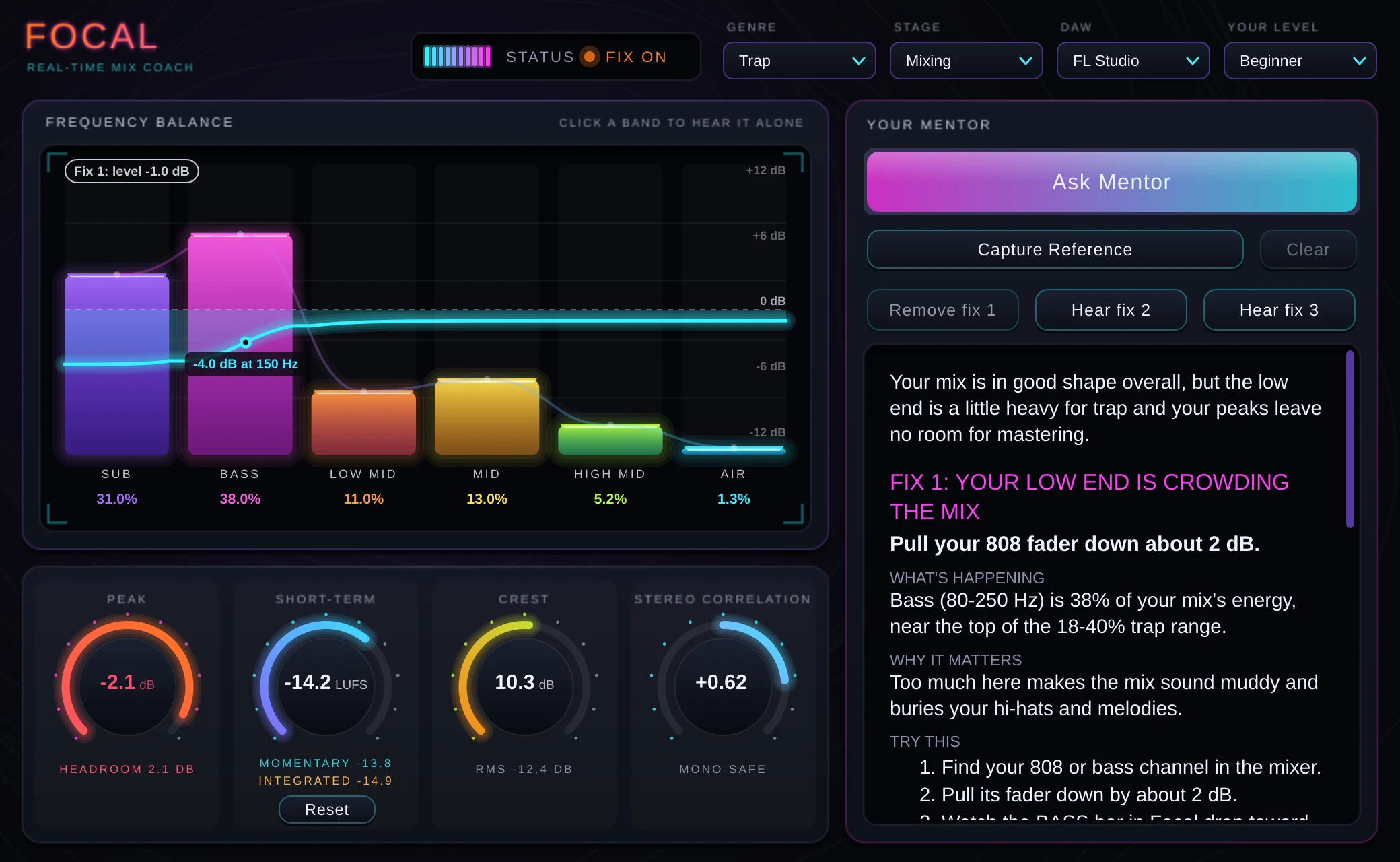1400x862 pixels.
Task: Open the Your Level dropdown showing Beginner
Action: 1300,61
